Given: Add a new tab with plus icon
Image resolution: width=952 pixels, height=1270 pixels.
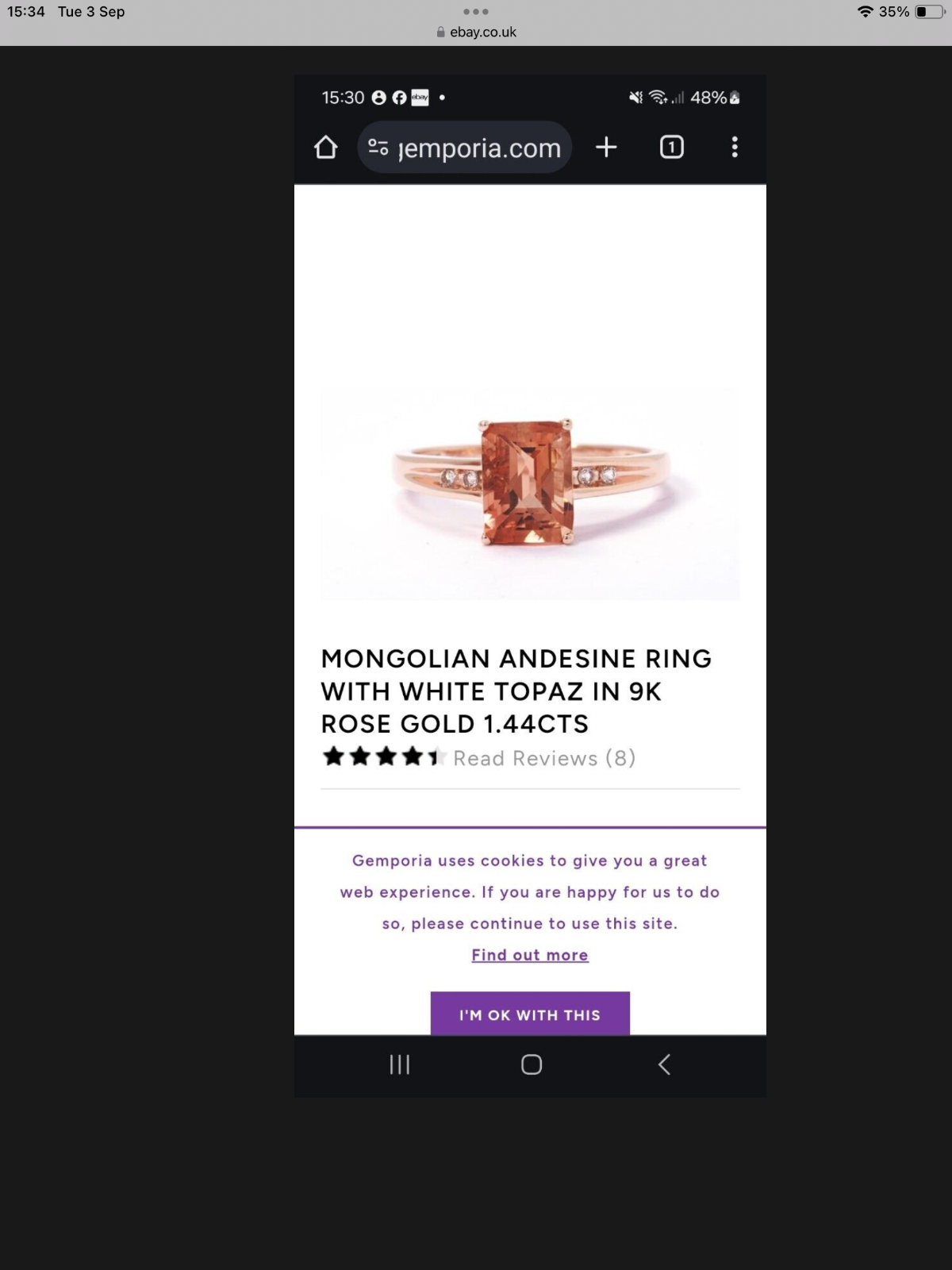Looking at the screenshot, I should (606, 147).
